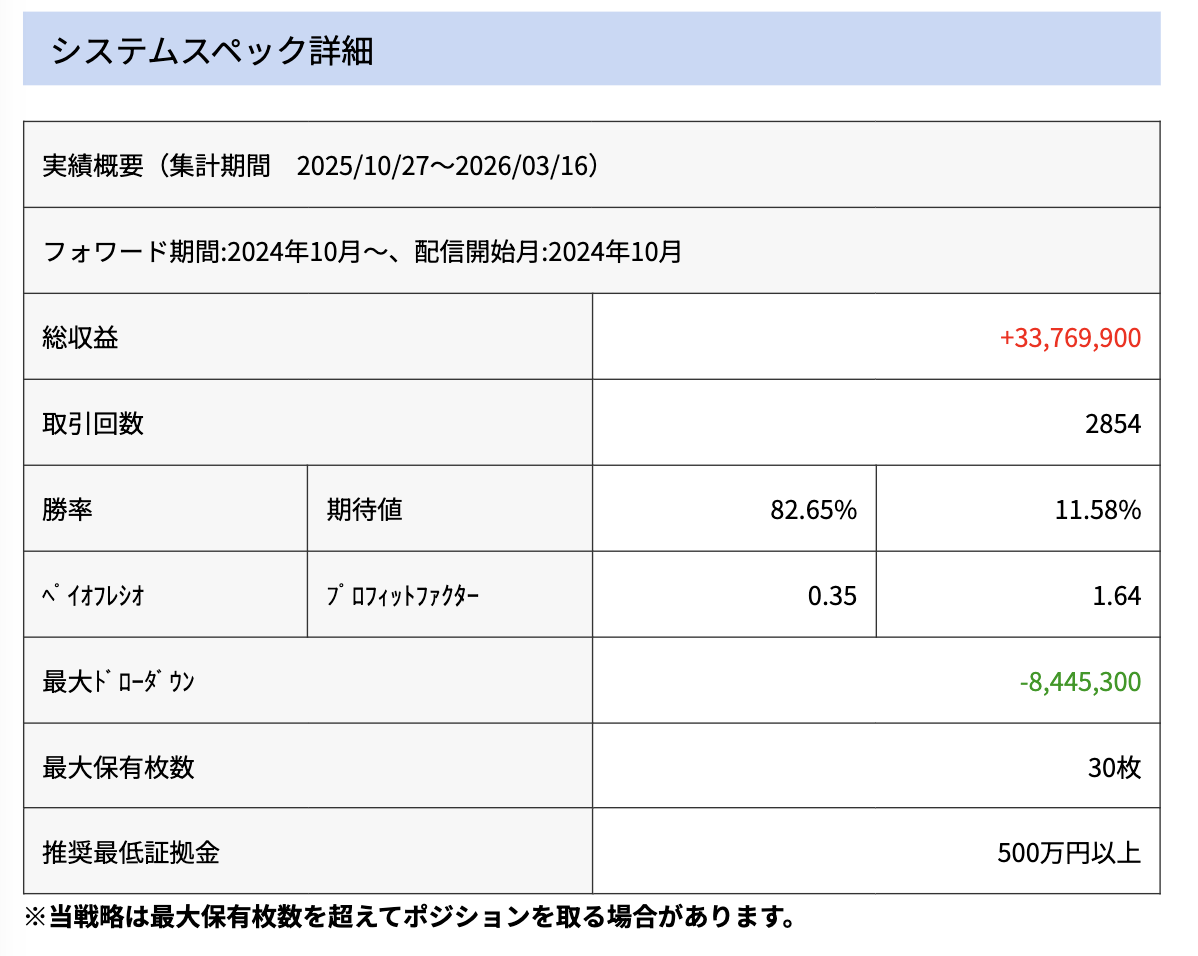The height and width of the screenshot is (956, 1198).
Task: Select the red +33,769,900 profit value
Action: [x=1069, y=338]
